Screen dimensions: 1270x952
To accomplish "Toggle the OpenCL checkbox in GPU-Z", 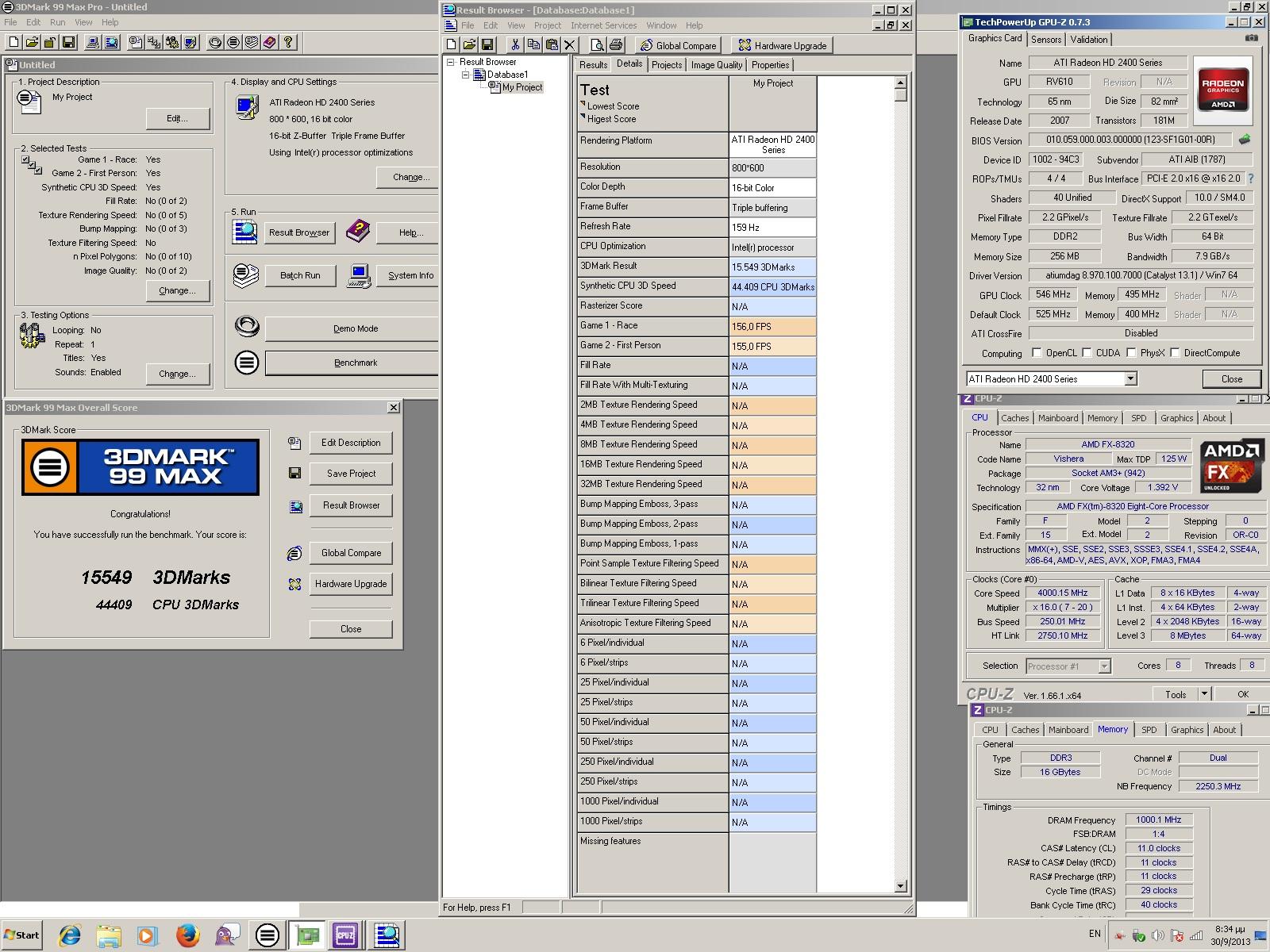I will click(x=1037, y=353).
